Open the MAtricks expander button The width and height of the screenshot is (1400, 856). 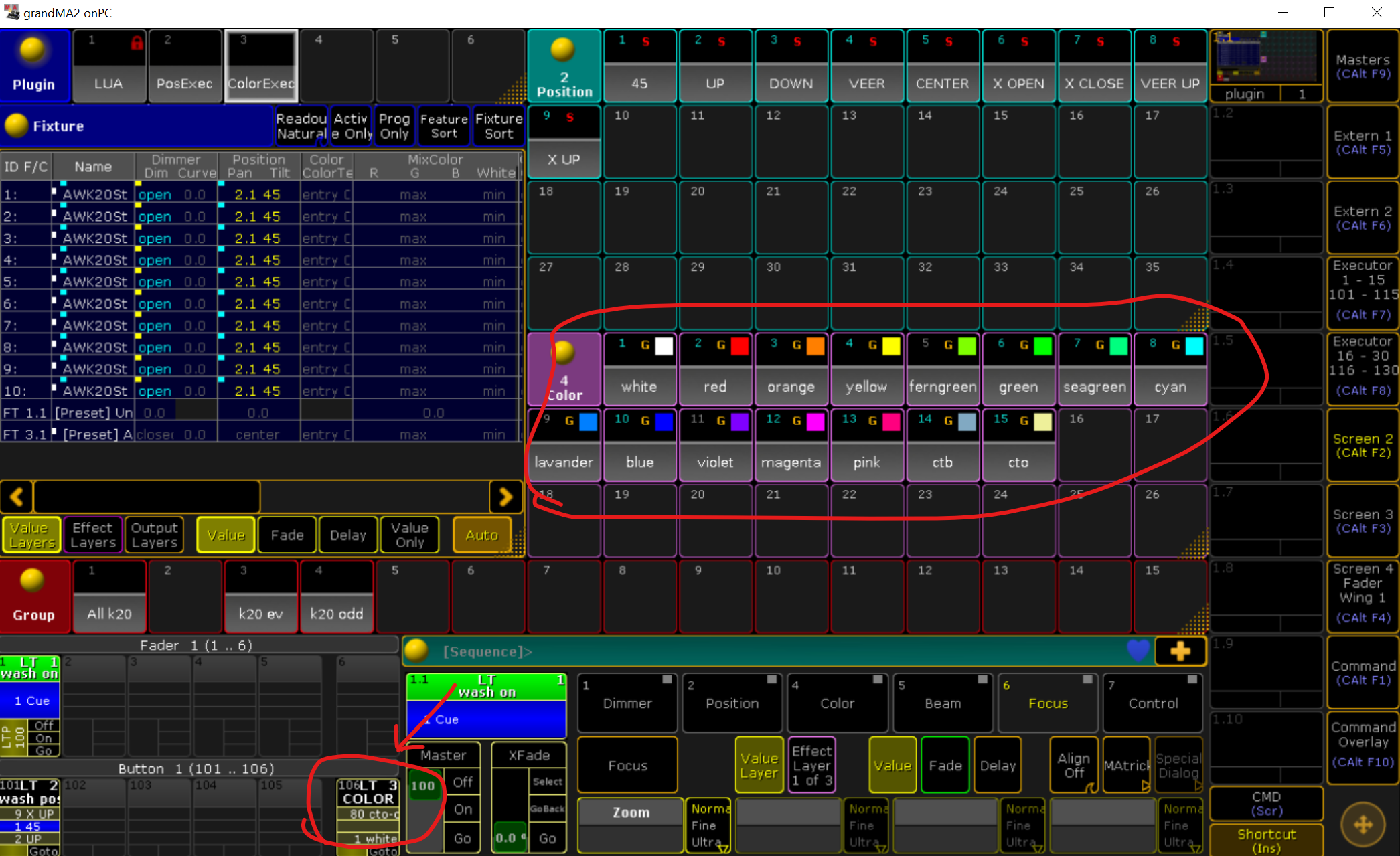pos(1126,766)
